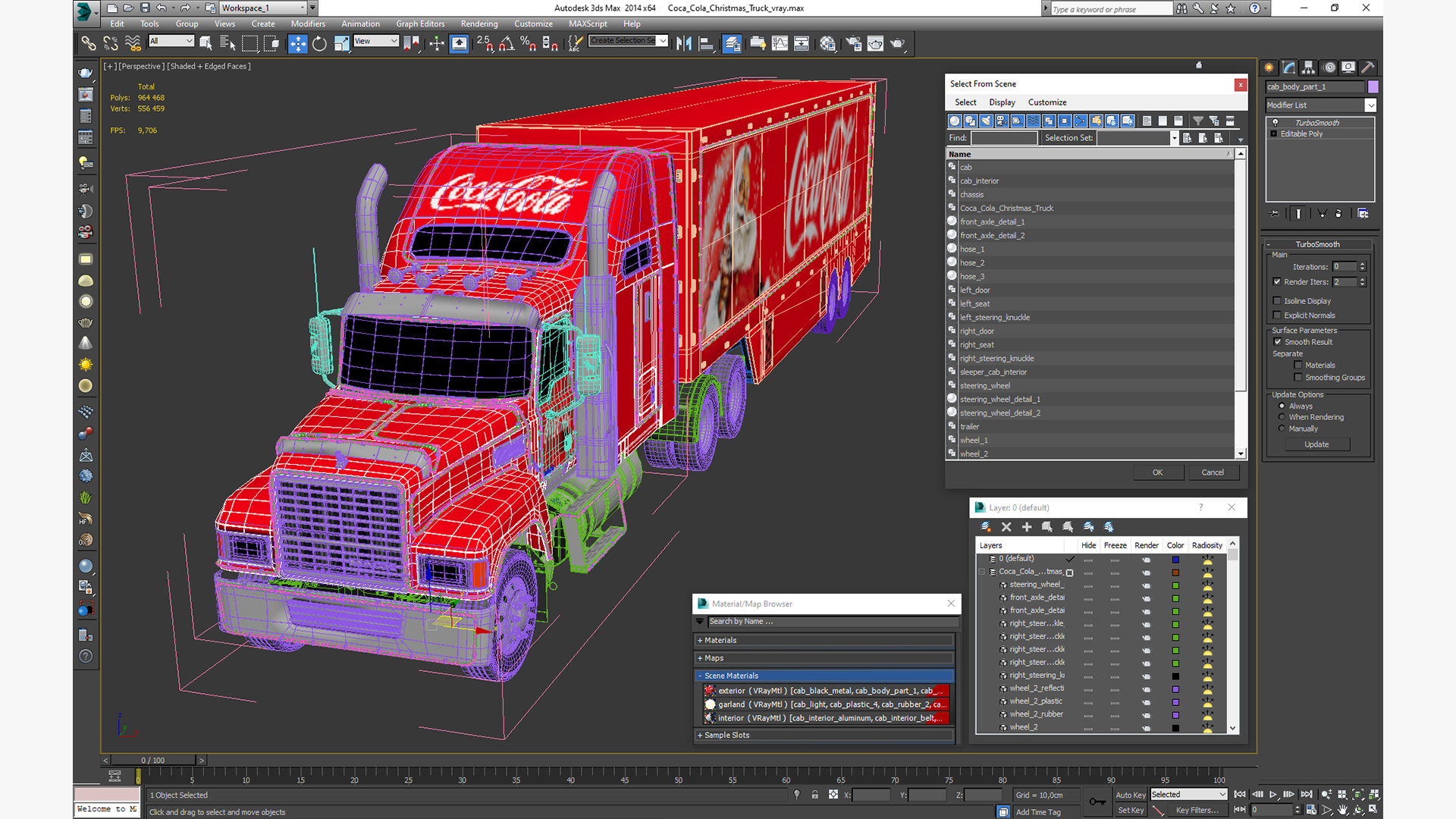Screen dimensions: 1456x819
Task: Open Display menu in Select From Scene
Action: click(1002, 102)
